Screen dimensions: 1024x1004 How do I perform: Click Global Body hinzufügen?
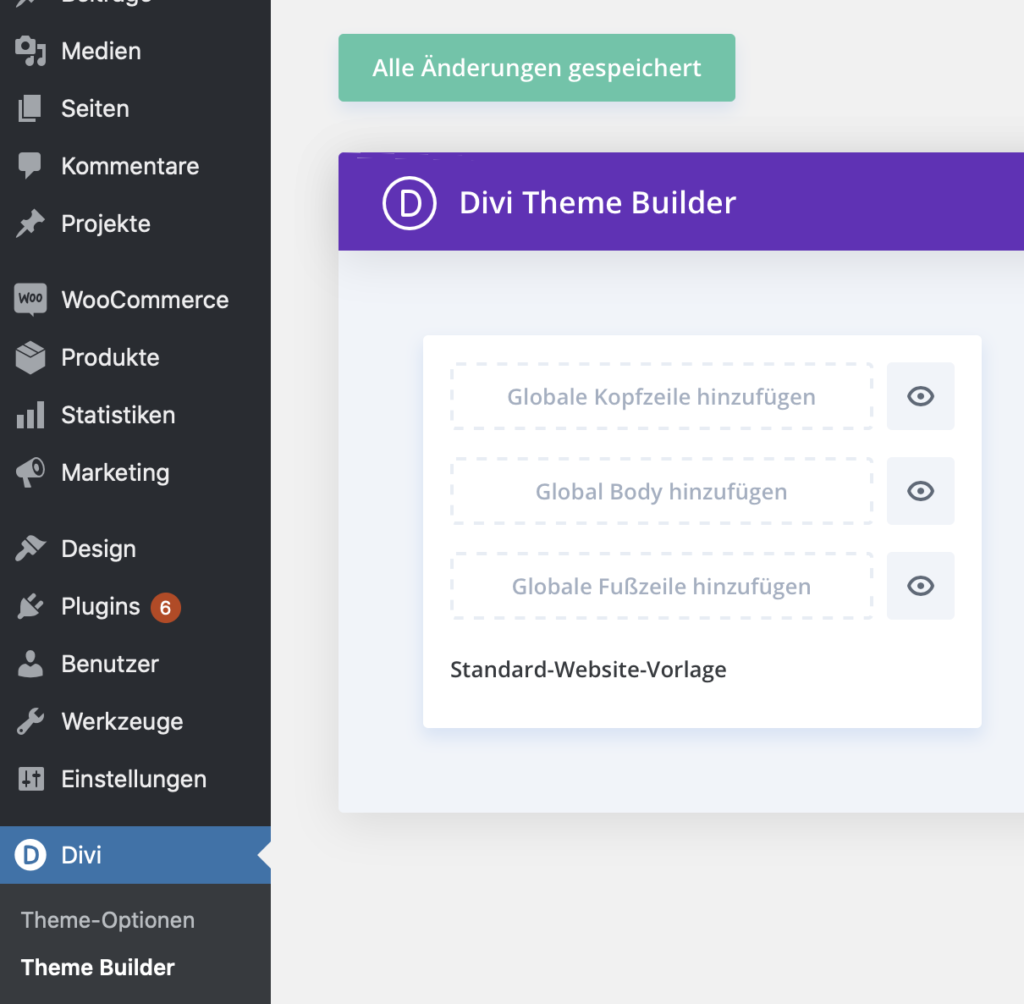click(662, 491)
